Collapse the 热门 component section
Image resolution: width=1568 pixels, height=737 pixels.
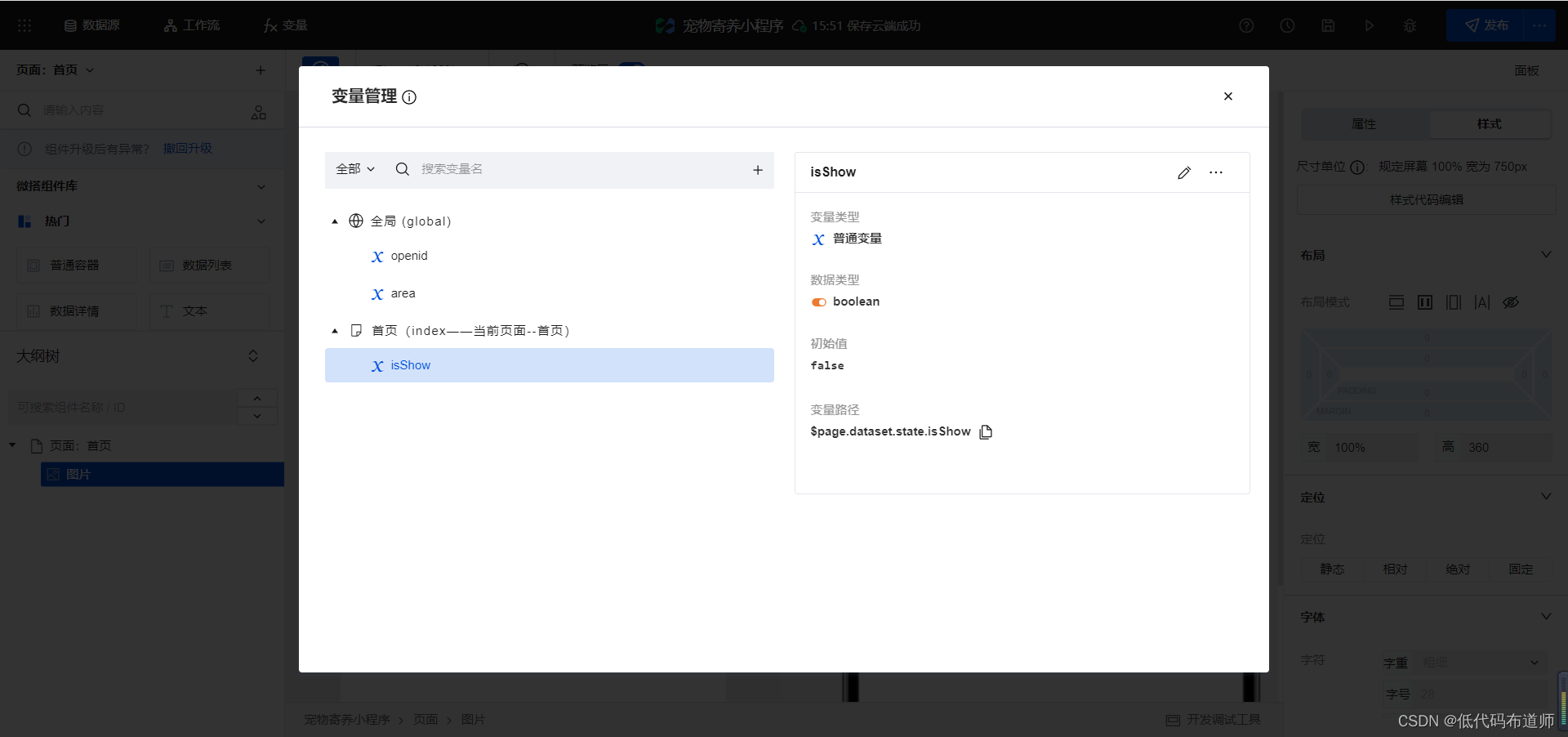click(261, 221)
